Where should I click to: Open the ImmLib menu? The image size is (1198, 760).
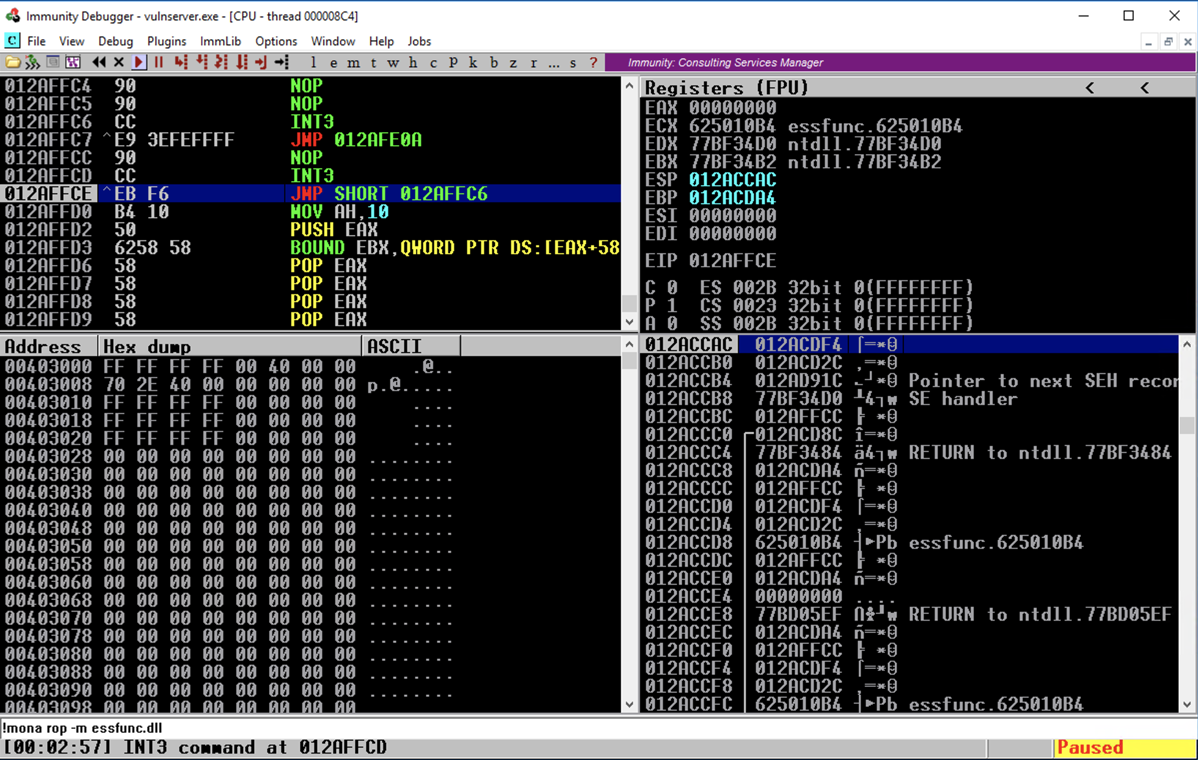coord(220,41)
